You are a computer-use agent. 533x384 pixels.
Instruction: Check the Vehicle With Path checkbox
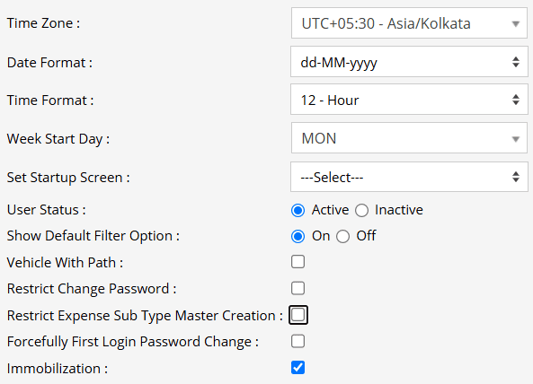[x=298, y=262]
